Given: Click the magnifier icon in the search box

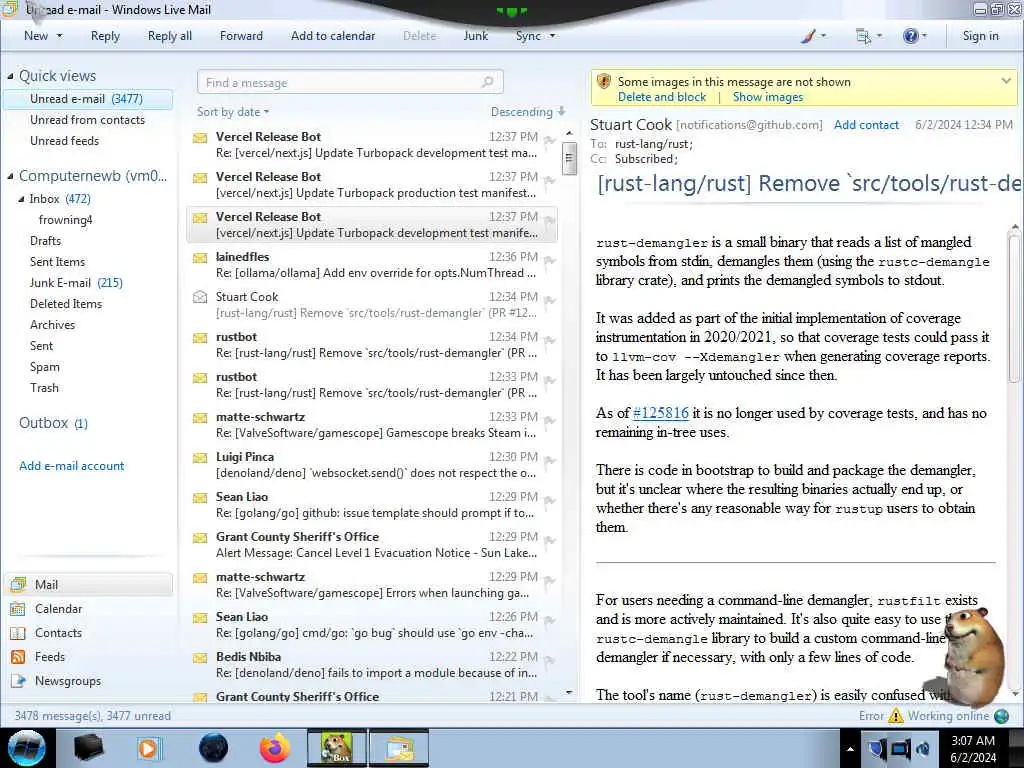Looking at the screenshot, I should coord(487,82).
